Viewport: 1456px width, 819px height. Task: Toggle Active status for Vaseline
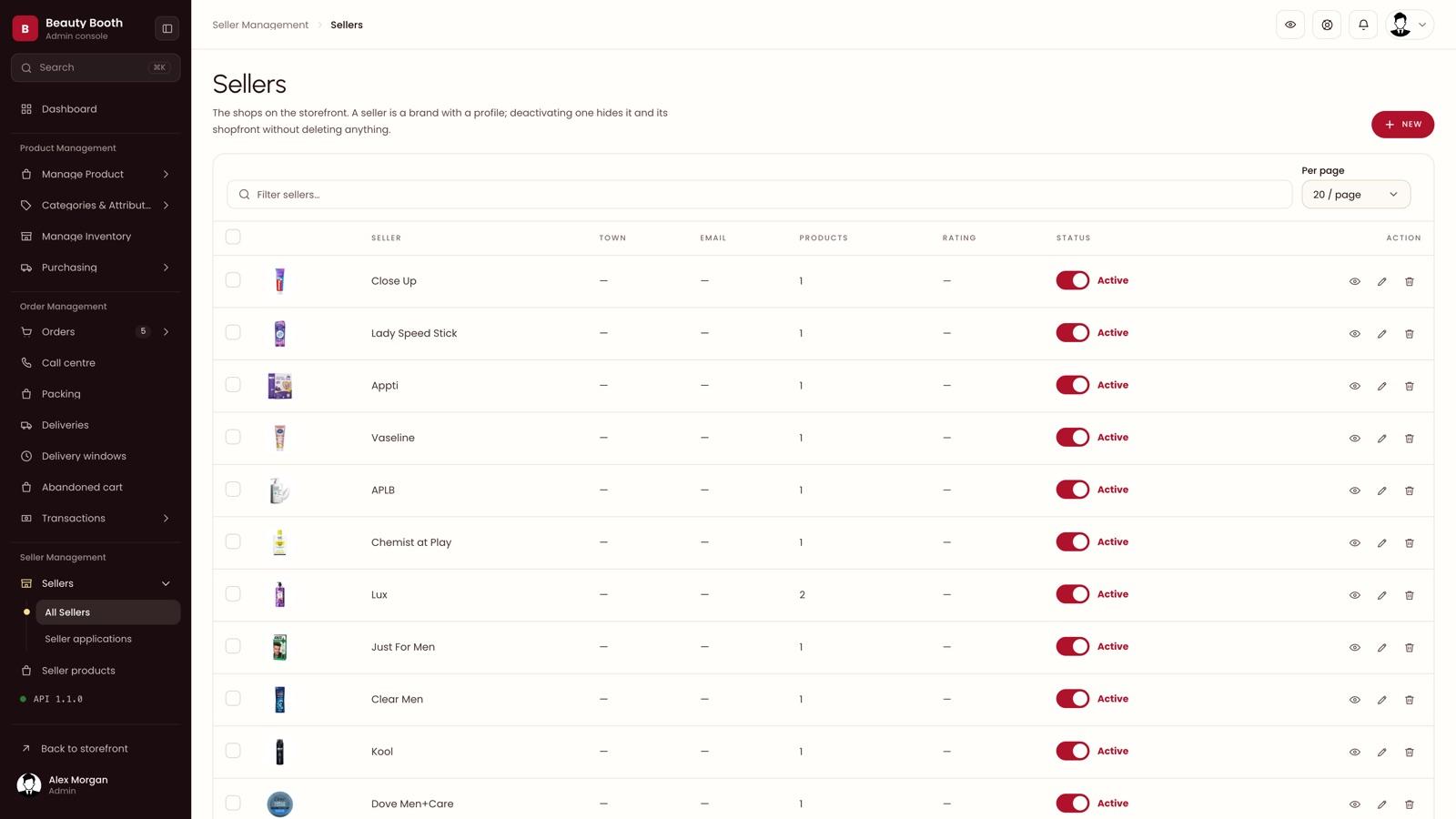(x=1072, y=438)
